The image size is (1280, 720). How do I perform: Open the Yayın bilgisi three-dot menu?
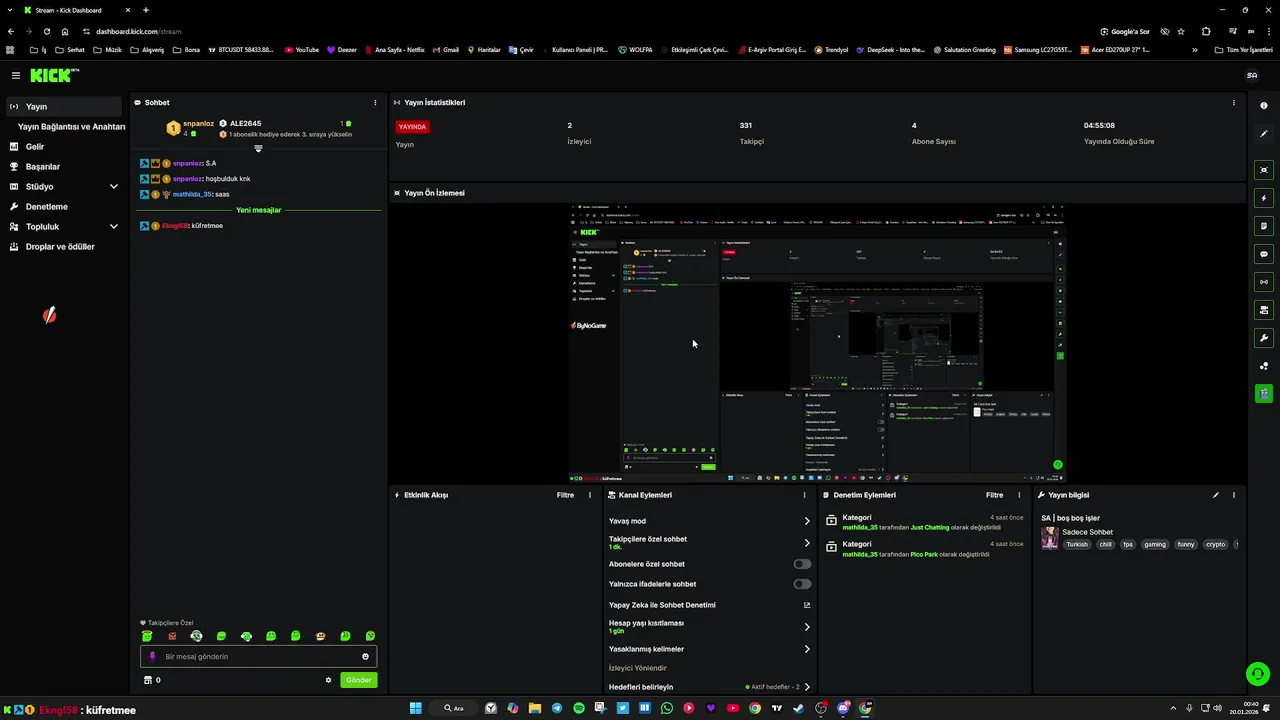click(1233, 495)
